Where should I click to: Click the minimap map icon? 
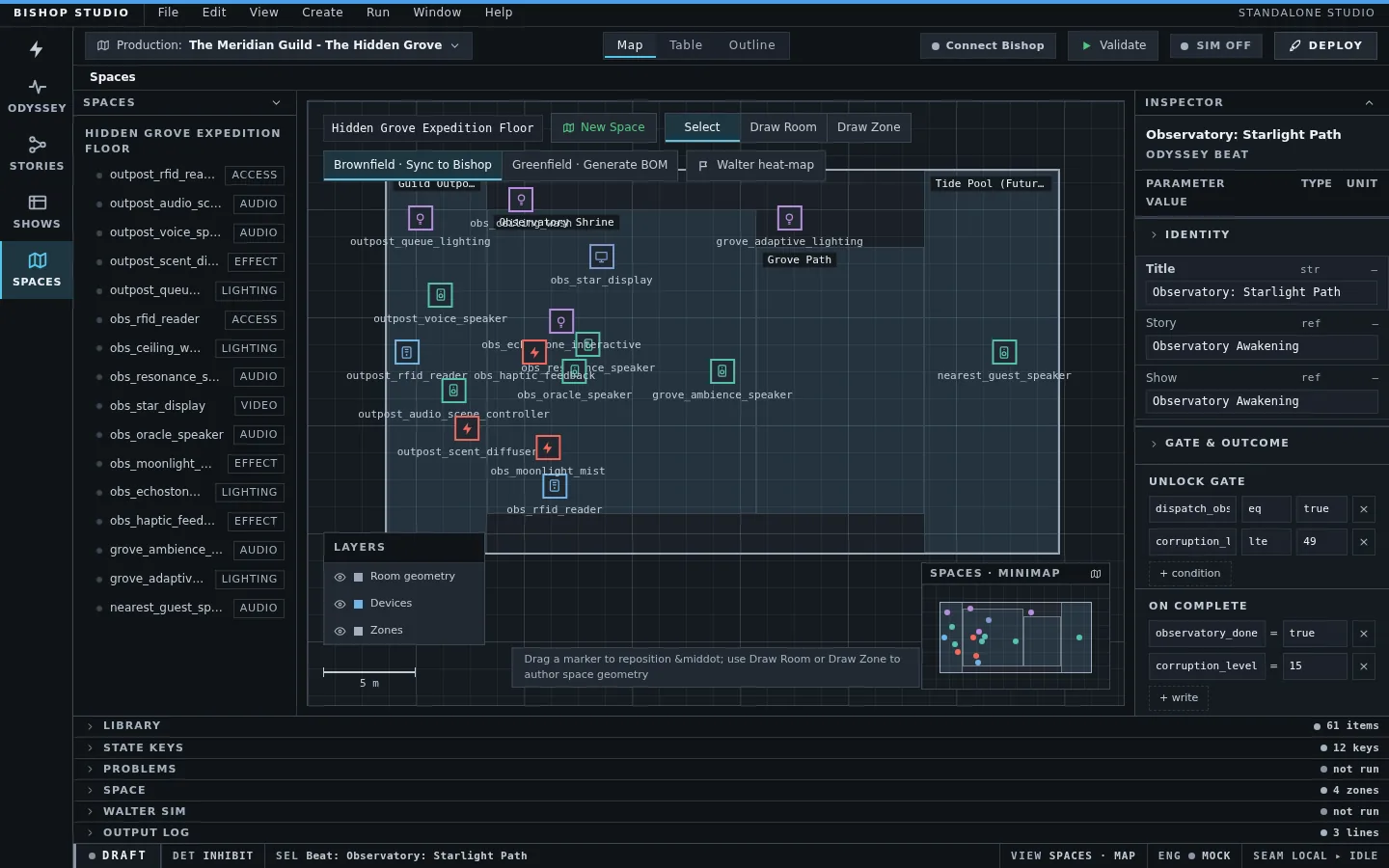coord(1096,574)
